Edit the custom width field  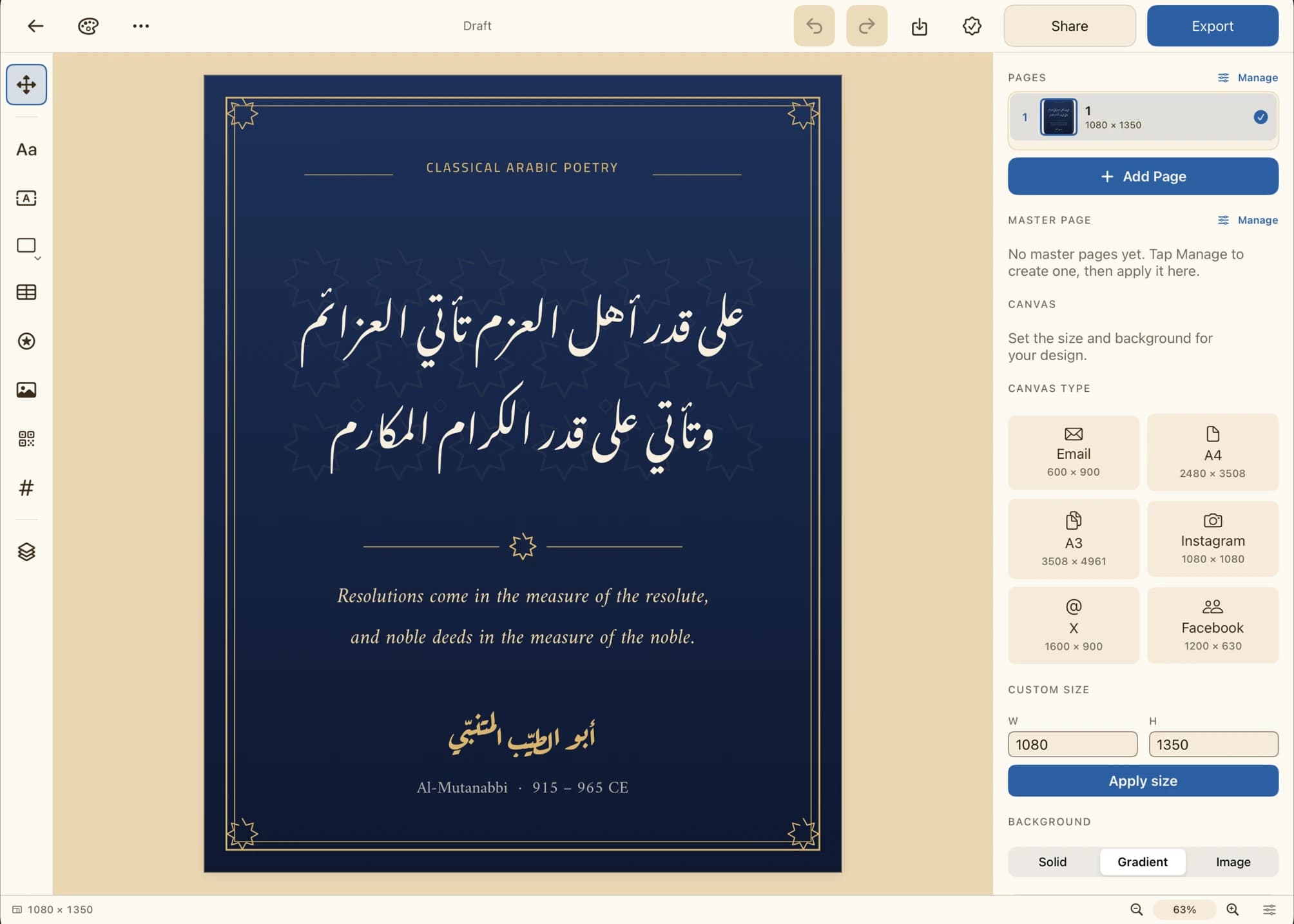[1072, 744]
